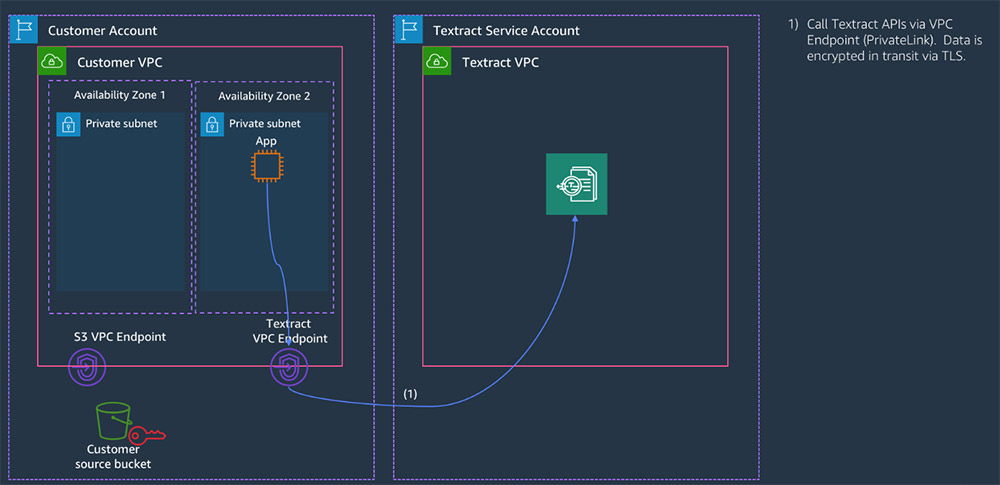Select the "Textract Service Account" title text
The height and width of the screenshot is (485, 1000).
click(506, 31)
